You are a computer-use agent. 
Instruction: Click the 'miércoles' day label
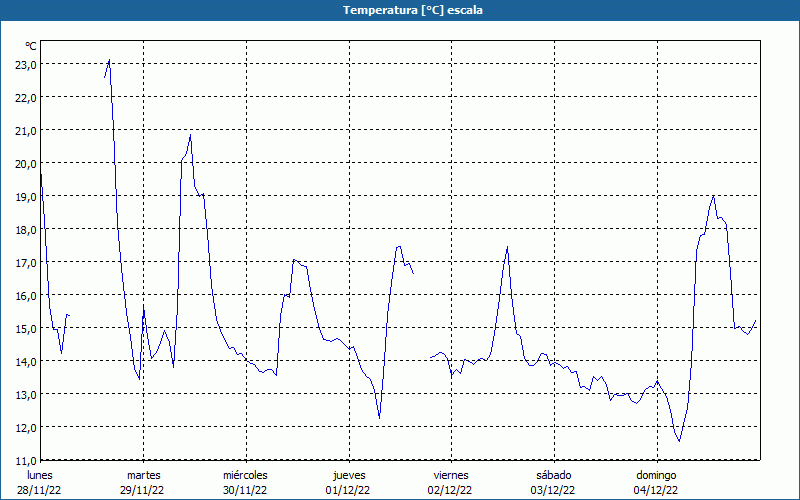click(245, 475)
